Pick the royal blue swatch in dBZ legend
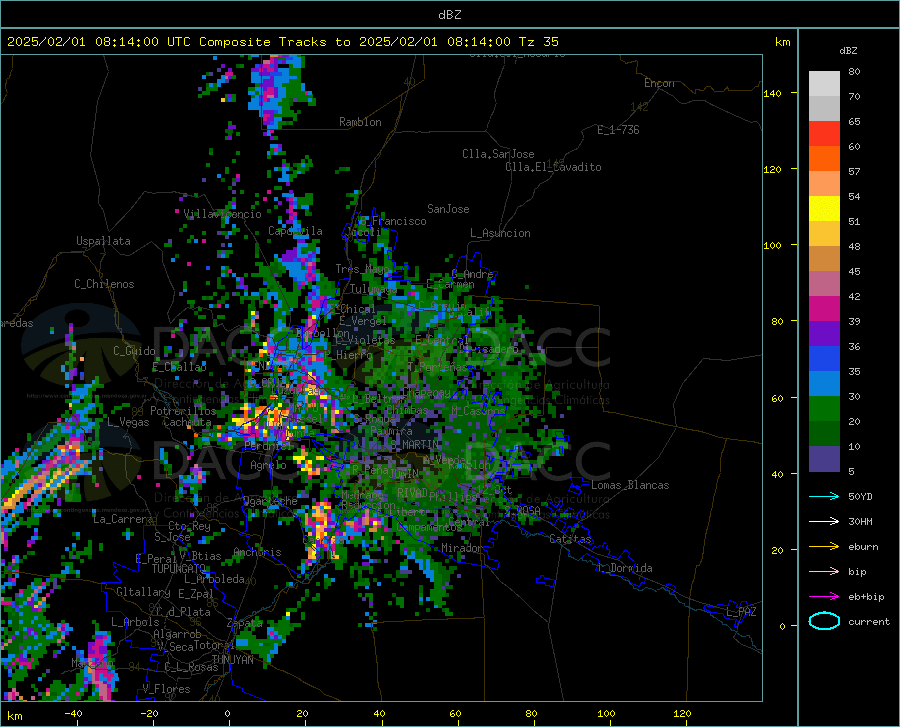Screen dimensions: 900x727 (824, 359)
